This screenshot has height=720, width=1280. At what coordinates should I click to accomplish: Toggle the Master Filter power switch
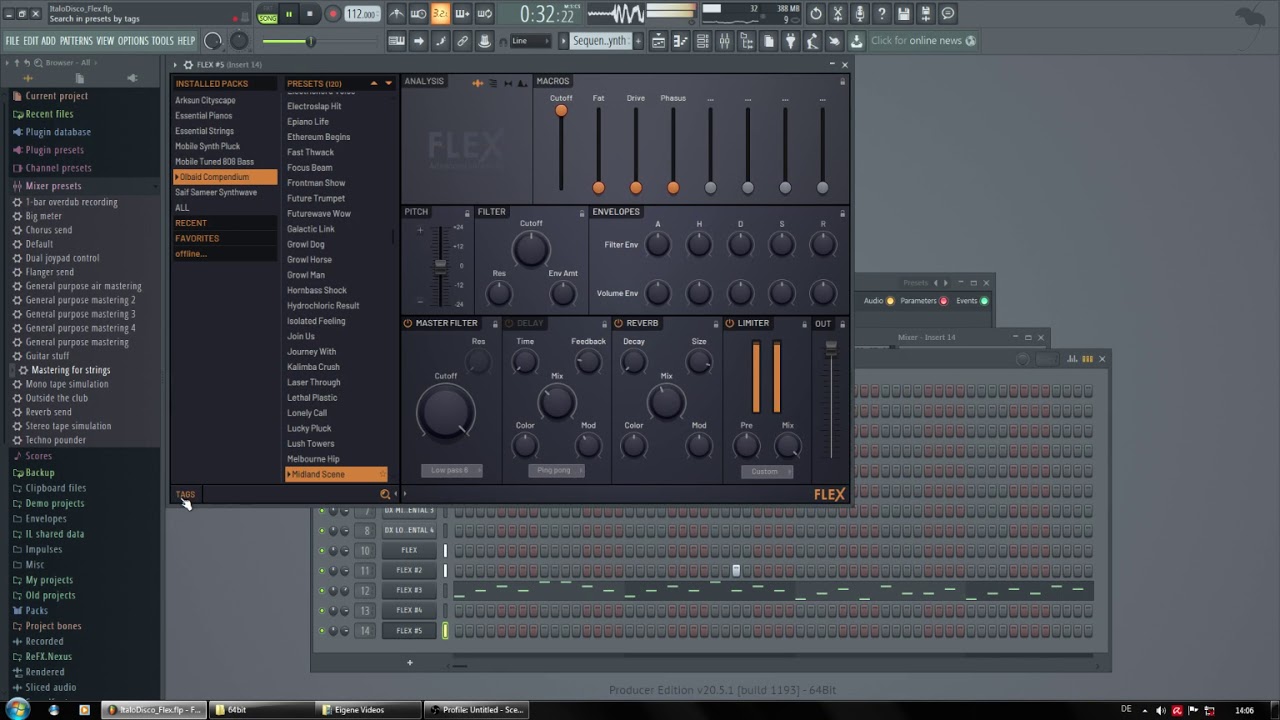click(408, 323)
